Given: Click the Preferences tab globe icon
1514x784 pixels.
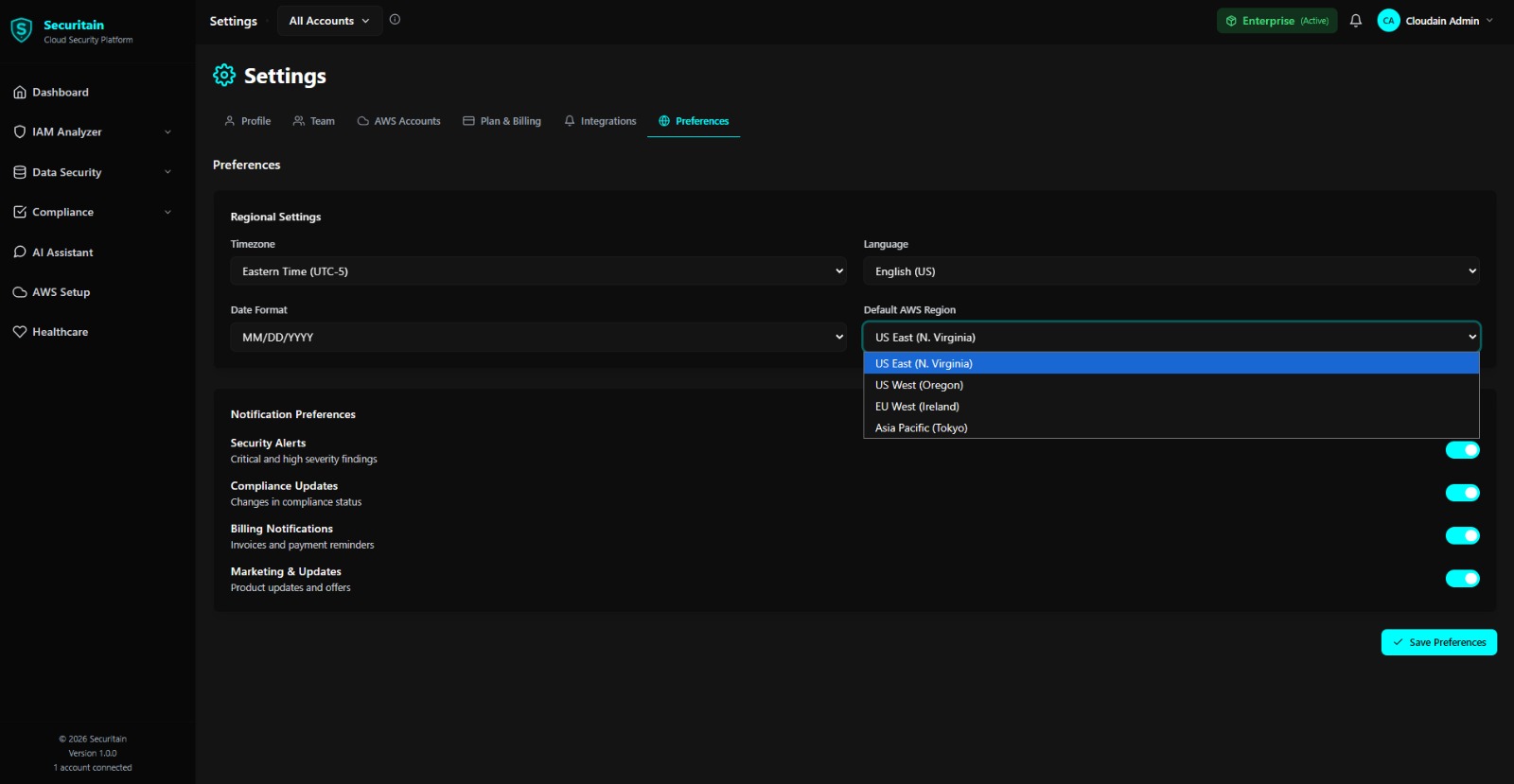Looking at the screenshot, I should coord(664,121).
